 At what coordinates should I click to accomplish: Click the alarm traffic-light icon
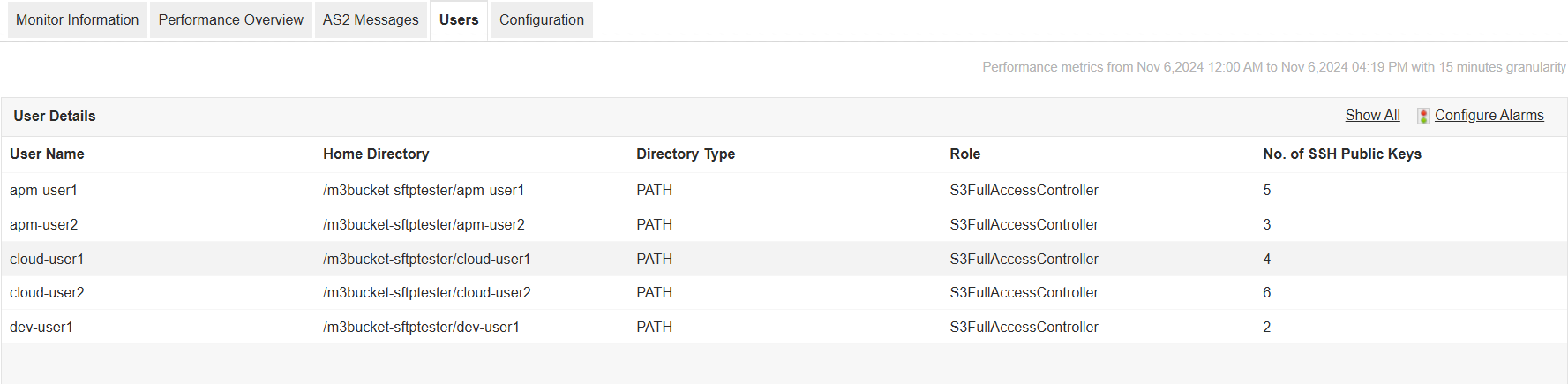[x=1422, y=116]
